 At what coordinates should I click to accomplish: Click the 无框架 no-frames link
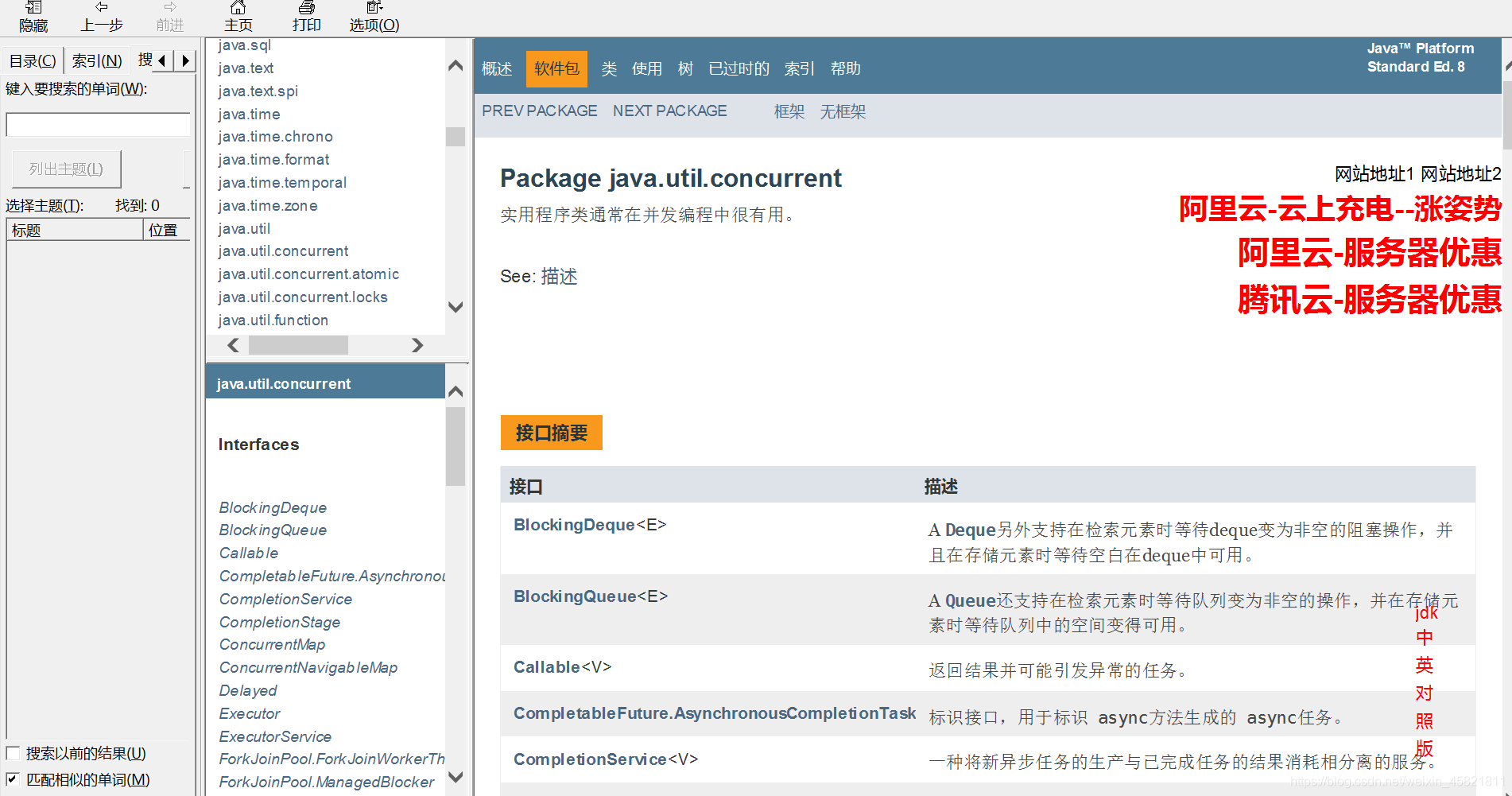843,112
